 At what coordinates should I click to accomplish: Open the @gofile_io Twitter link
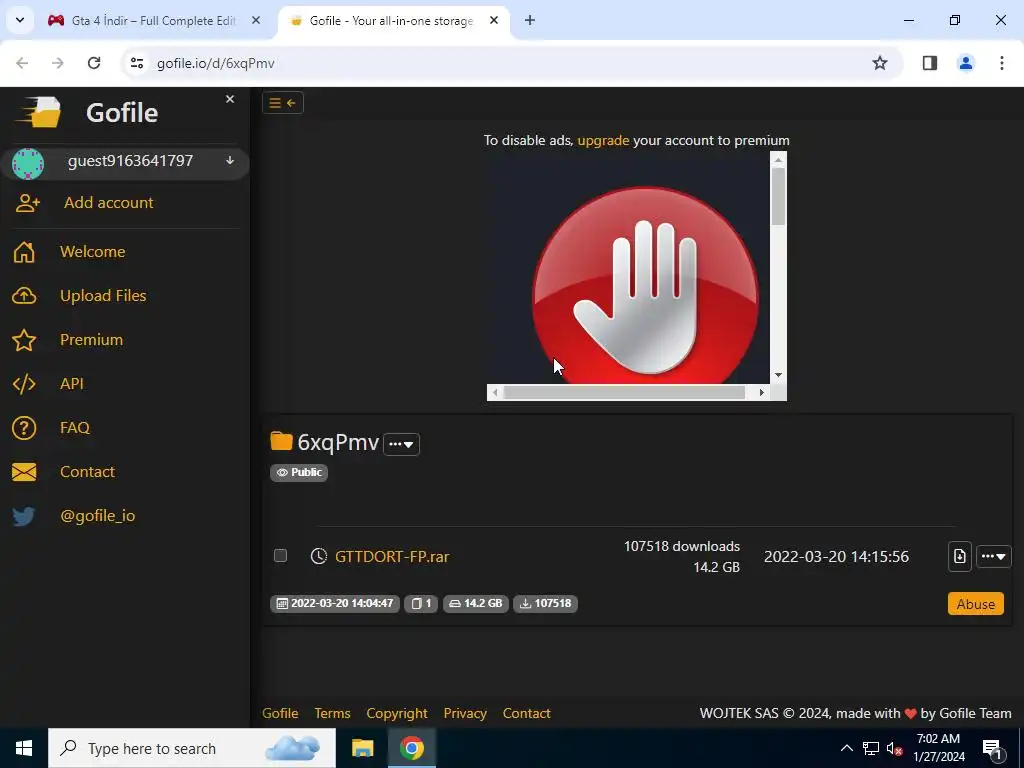pos(97,515)
